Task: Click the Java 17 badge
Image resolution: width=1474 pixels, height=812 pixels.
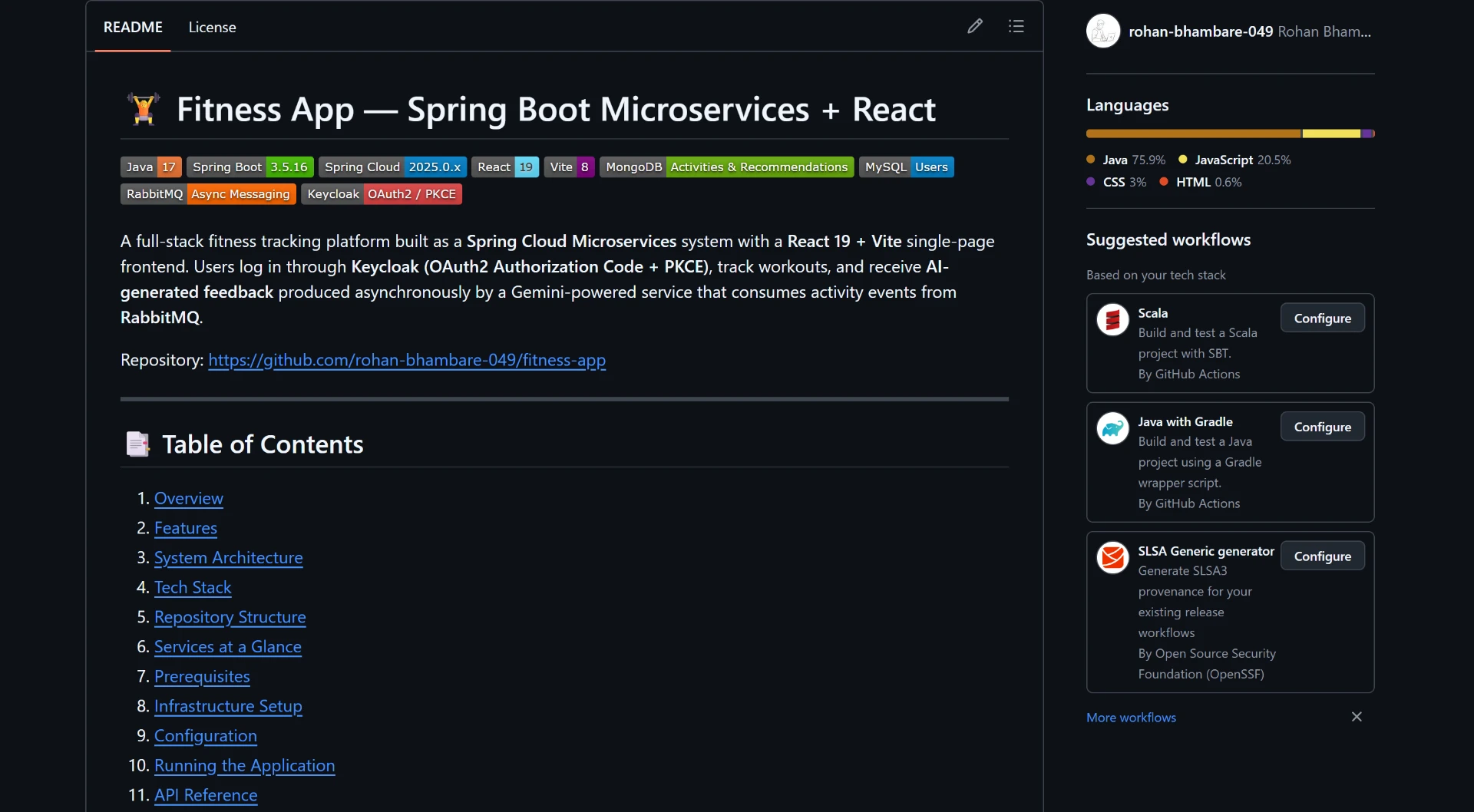Action: pos(150,167)
